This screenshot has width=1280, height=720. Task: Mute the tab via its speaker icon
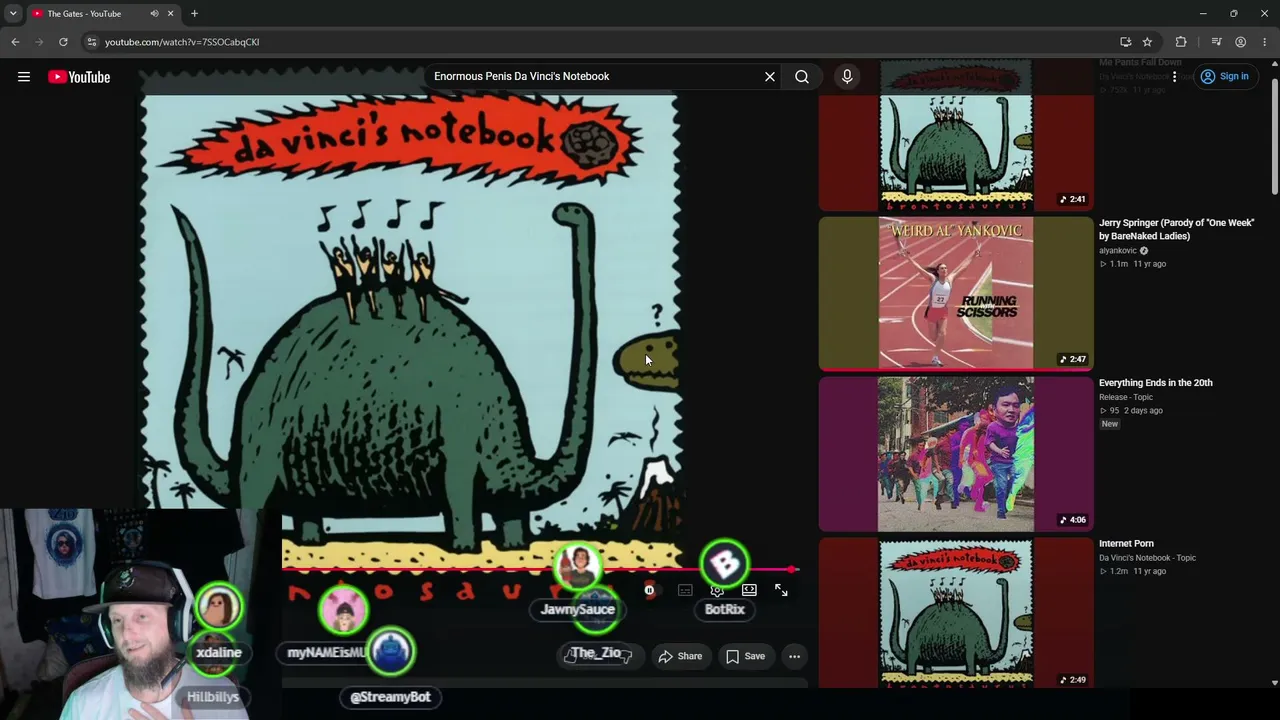(154, 14)
